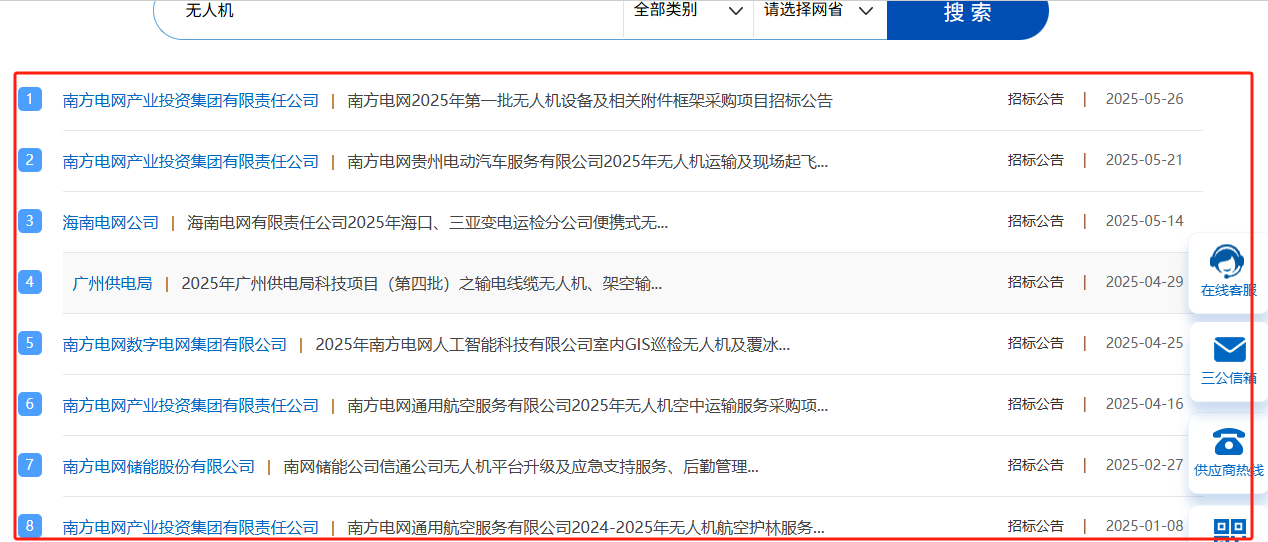Click the number 3 row badge

30,221
